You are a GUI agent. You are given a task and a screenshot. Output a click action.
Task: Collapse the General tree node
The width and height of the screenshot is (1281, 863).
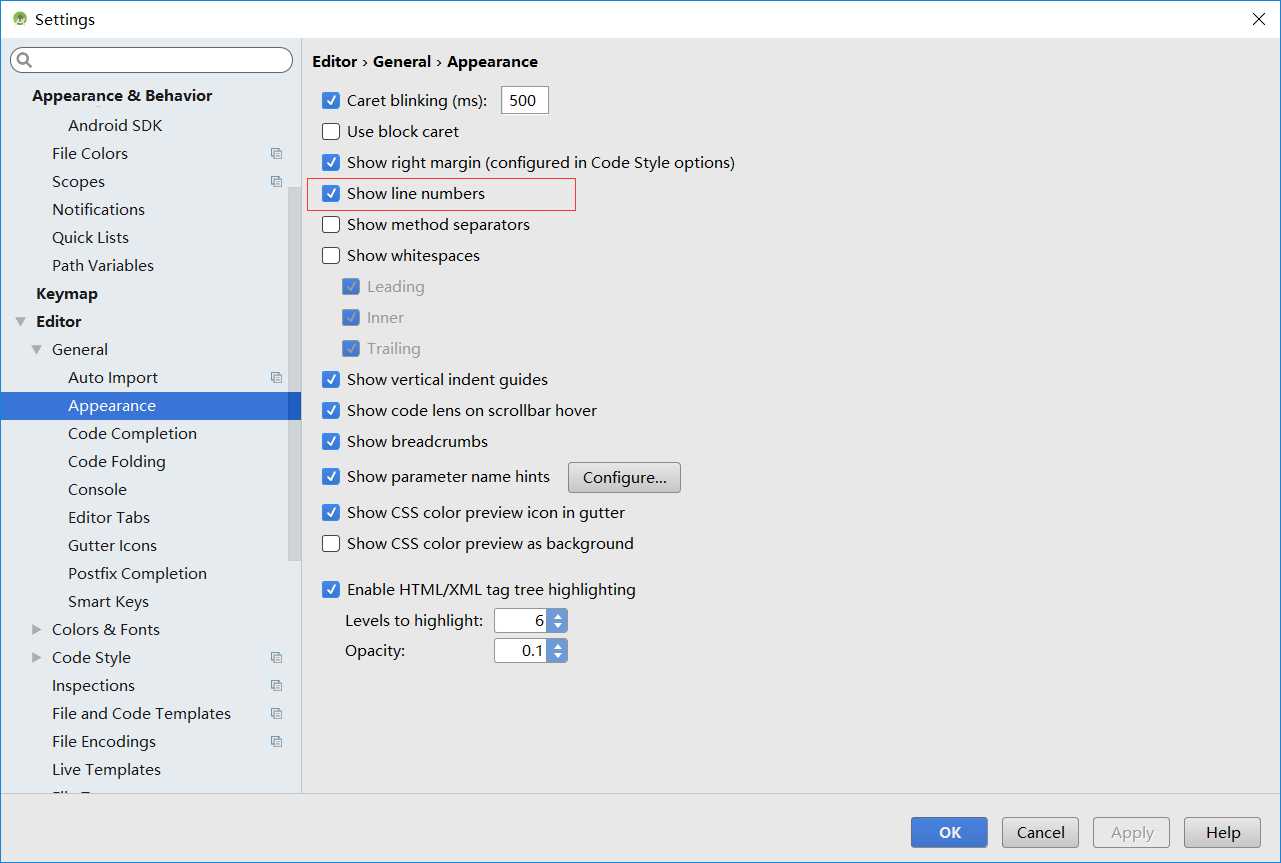(37, 350)
